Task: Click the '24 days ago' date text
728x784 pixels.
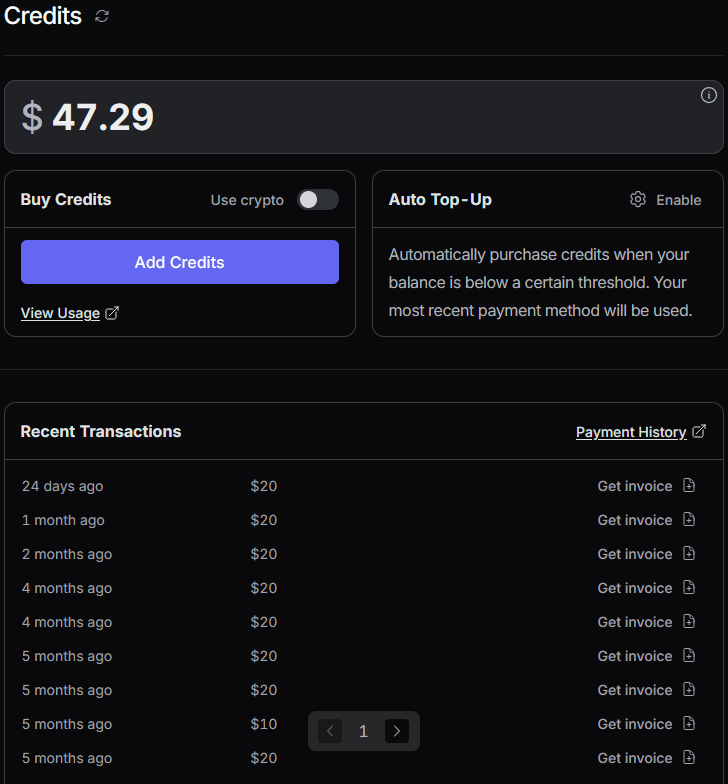Action: pos(62,486)
